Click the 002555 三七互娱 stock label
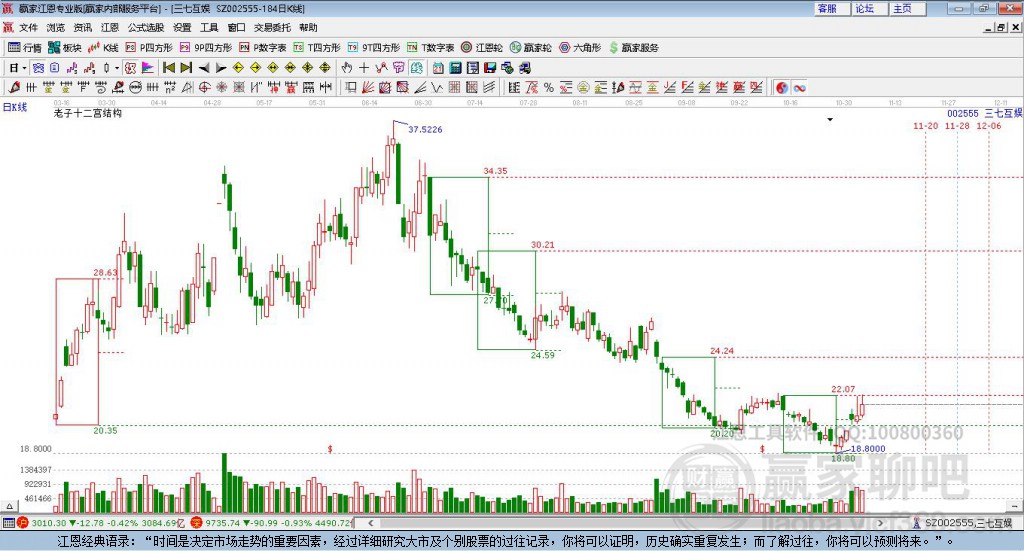 984,113
